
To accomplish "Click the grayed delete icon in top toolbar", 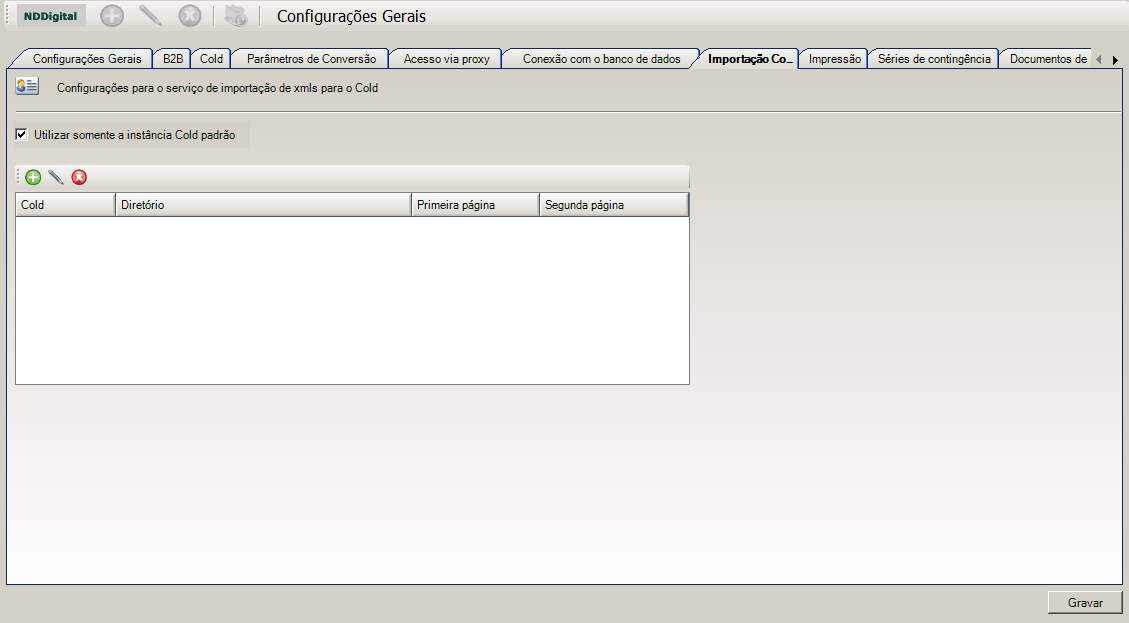I will click(190, 16).
